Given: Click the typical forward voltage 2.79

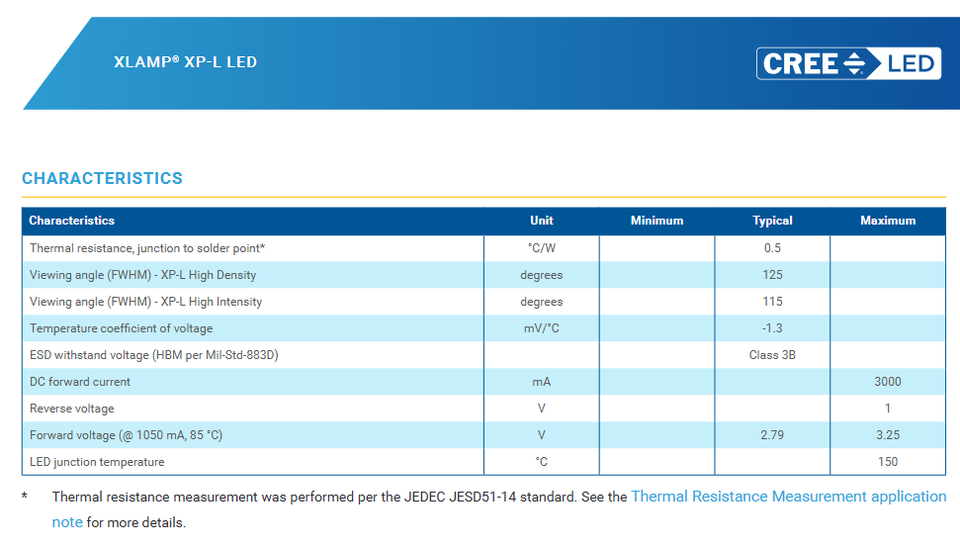Looking at the screenshot, I should point(772,435).
